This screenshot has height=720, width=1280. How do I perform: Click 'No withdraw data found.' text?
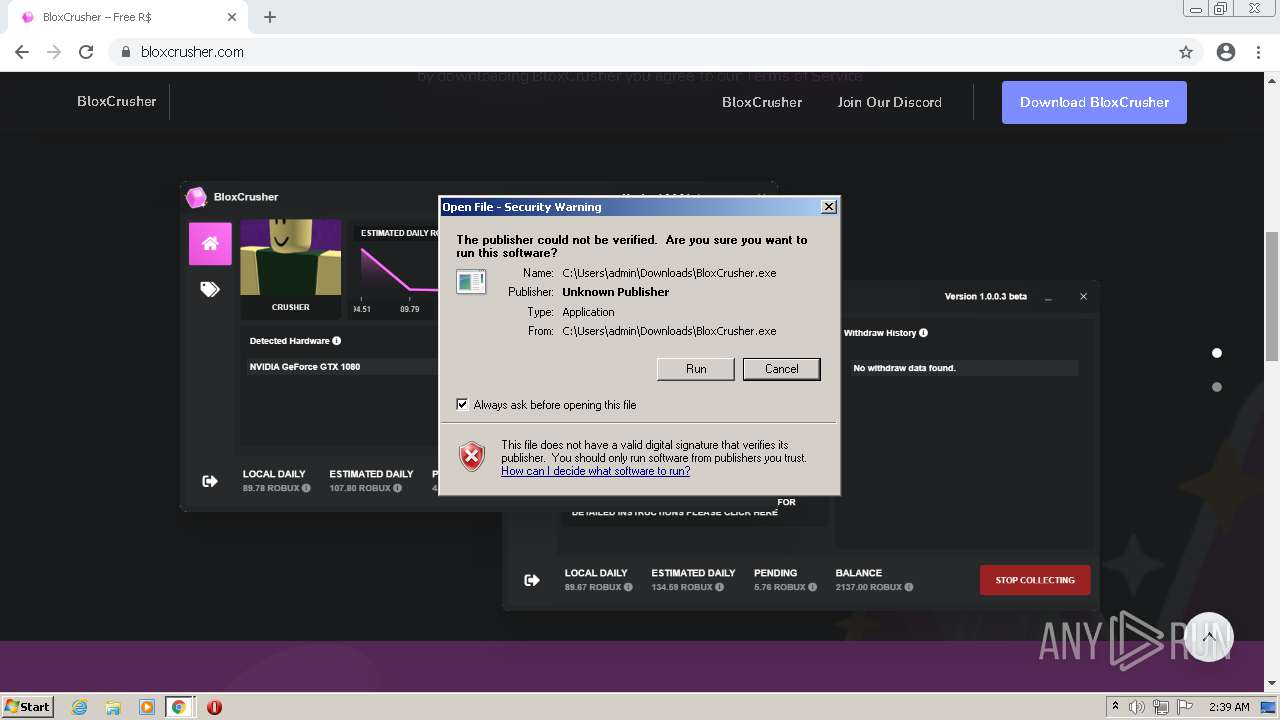pos(904,368)
